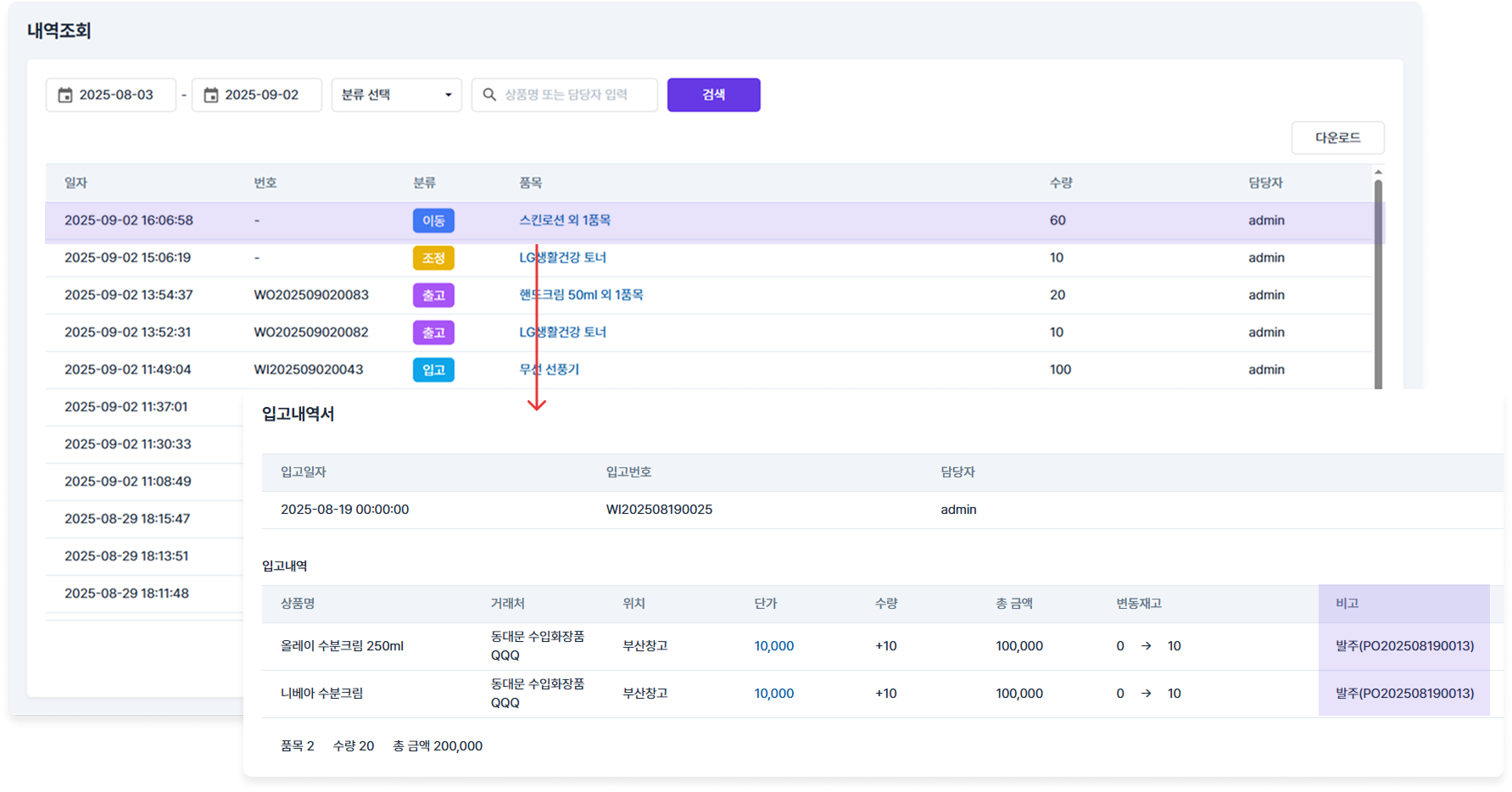Click the search magnifier icon

(489, 95)
